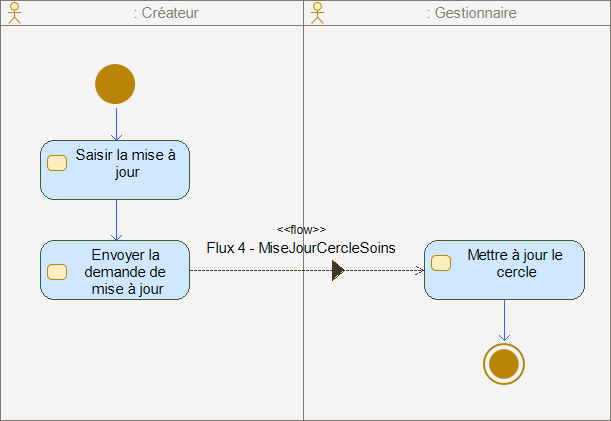This screenshot has height=421, width=611.
Task: Select the arrow from Mettre à jour to final node
Action: click(x=504, y=320)
